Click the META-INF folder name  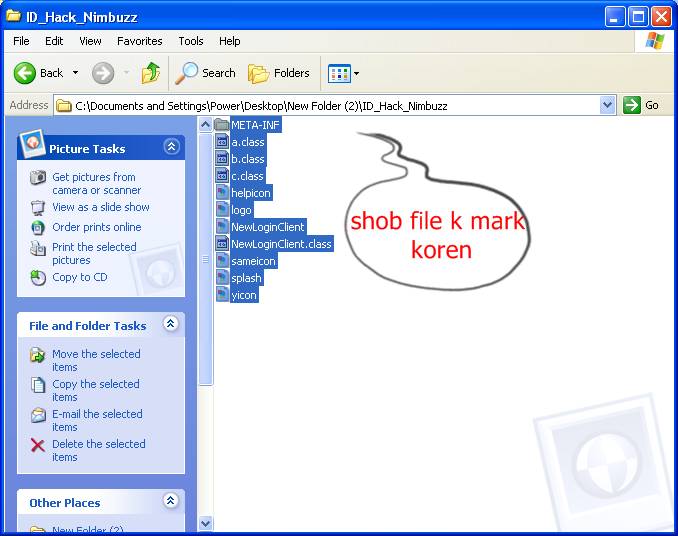coord(256,125)
